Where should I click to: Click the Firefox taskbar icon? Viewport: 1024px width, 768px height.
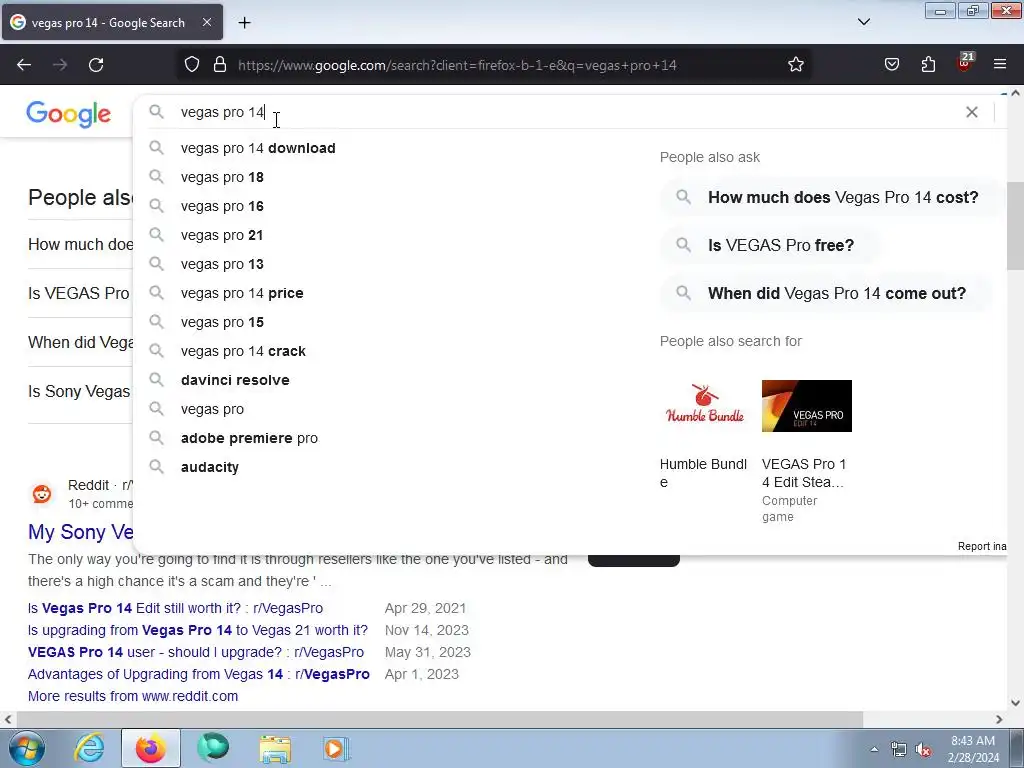coord(150,748)
